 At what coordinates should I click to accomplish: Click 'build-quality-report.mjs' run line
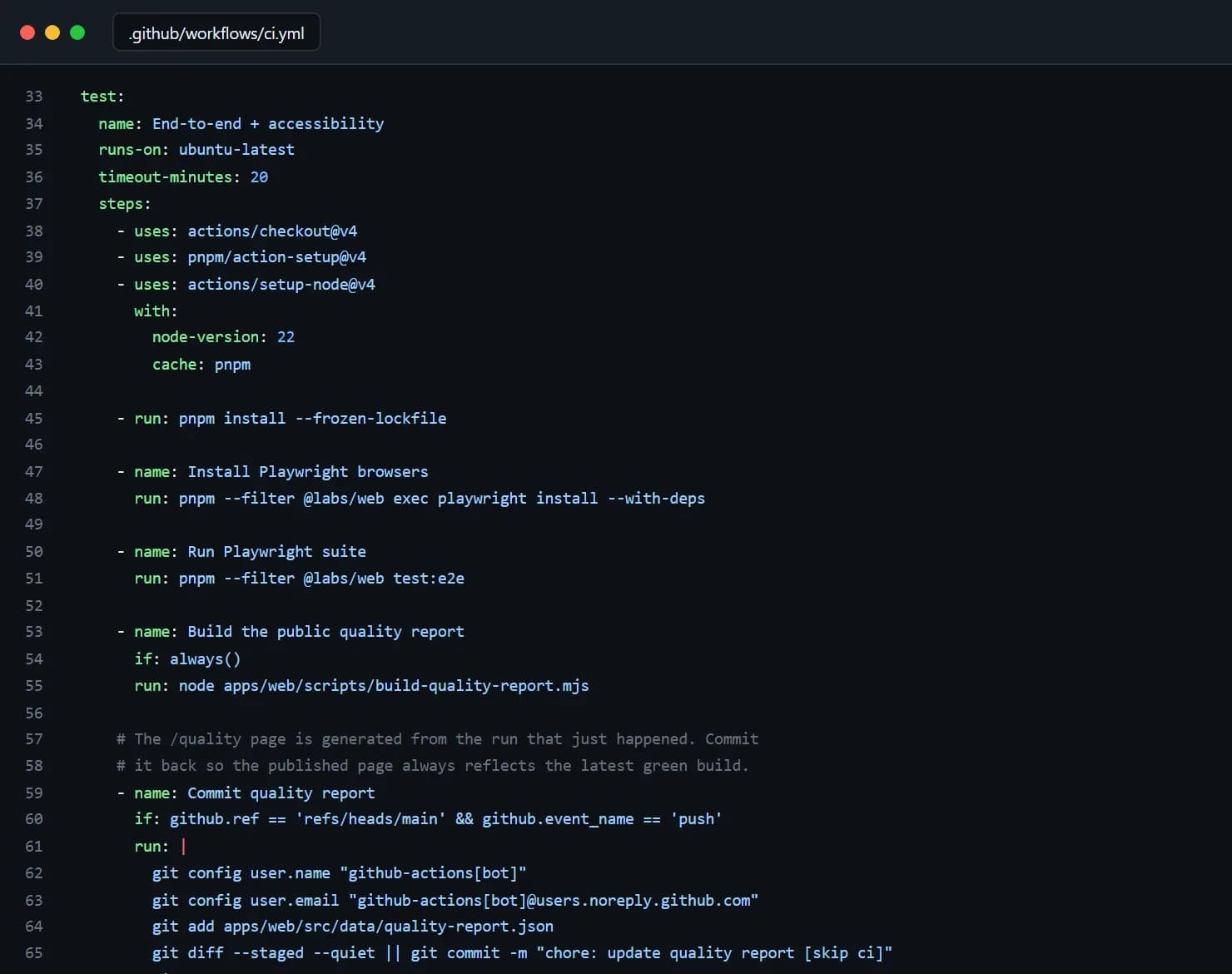pos(361,685)
